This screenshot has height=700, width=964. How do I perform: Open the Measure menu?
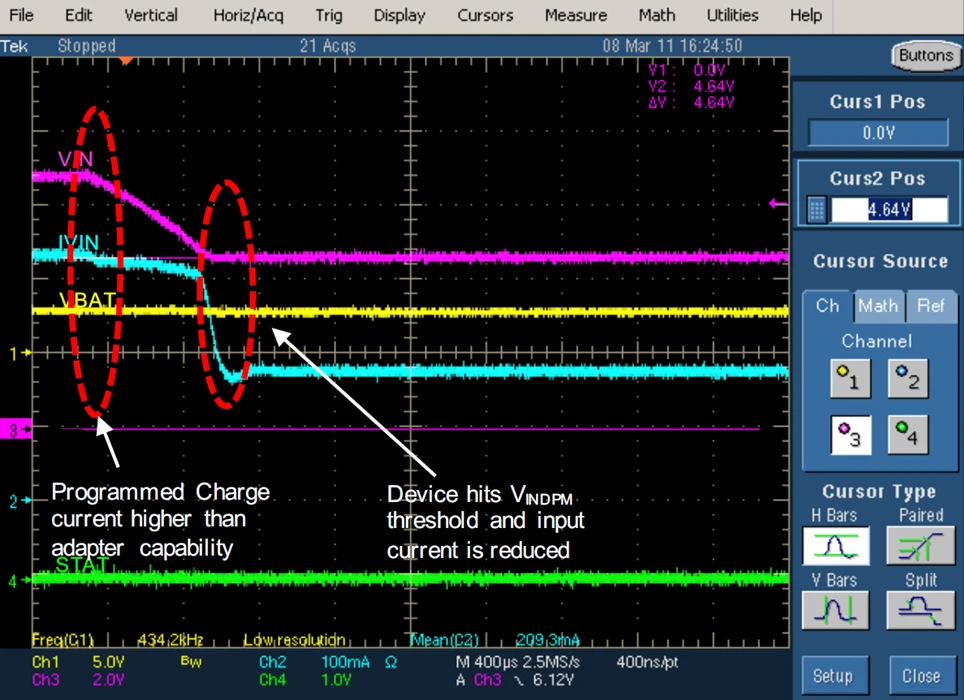575,15
